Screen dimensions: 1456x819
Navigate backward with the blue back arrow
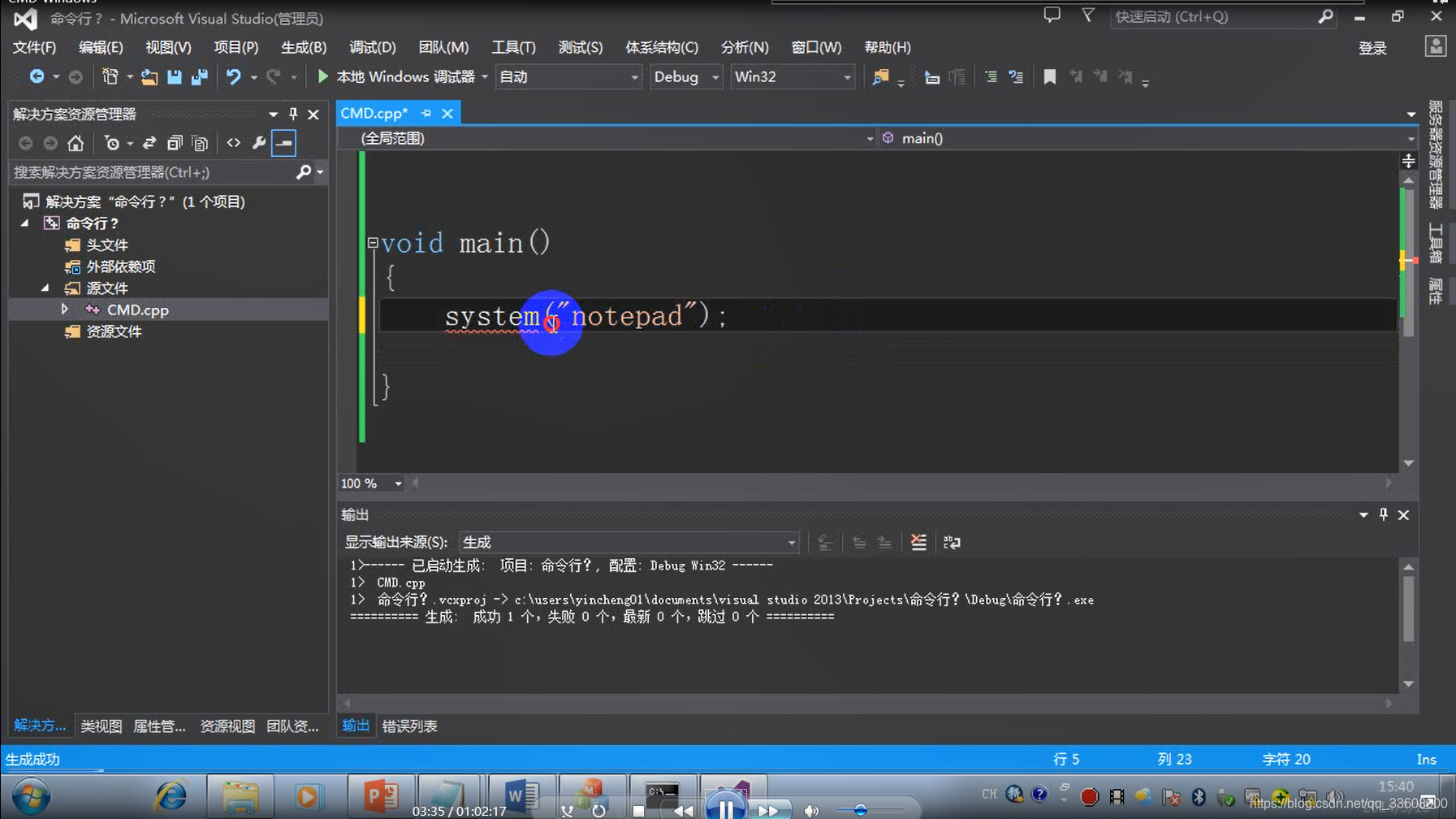(37, 76)
